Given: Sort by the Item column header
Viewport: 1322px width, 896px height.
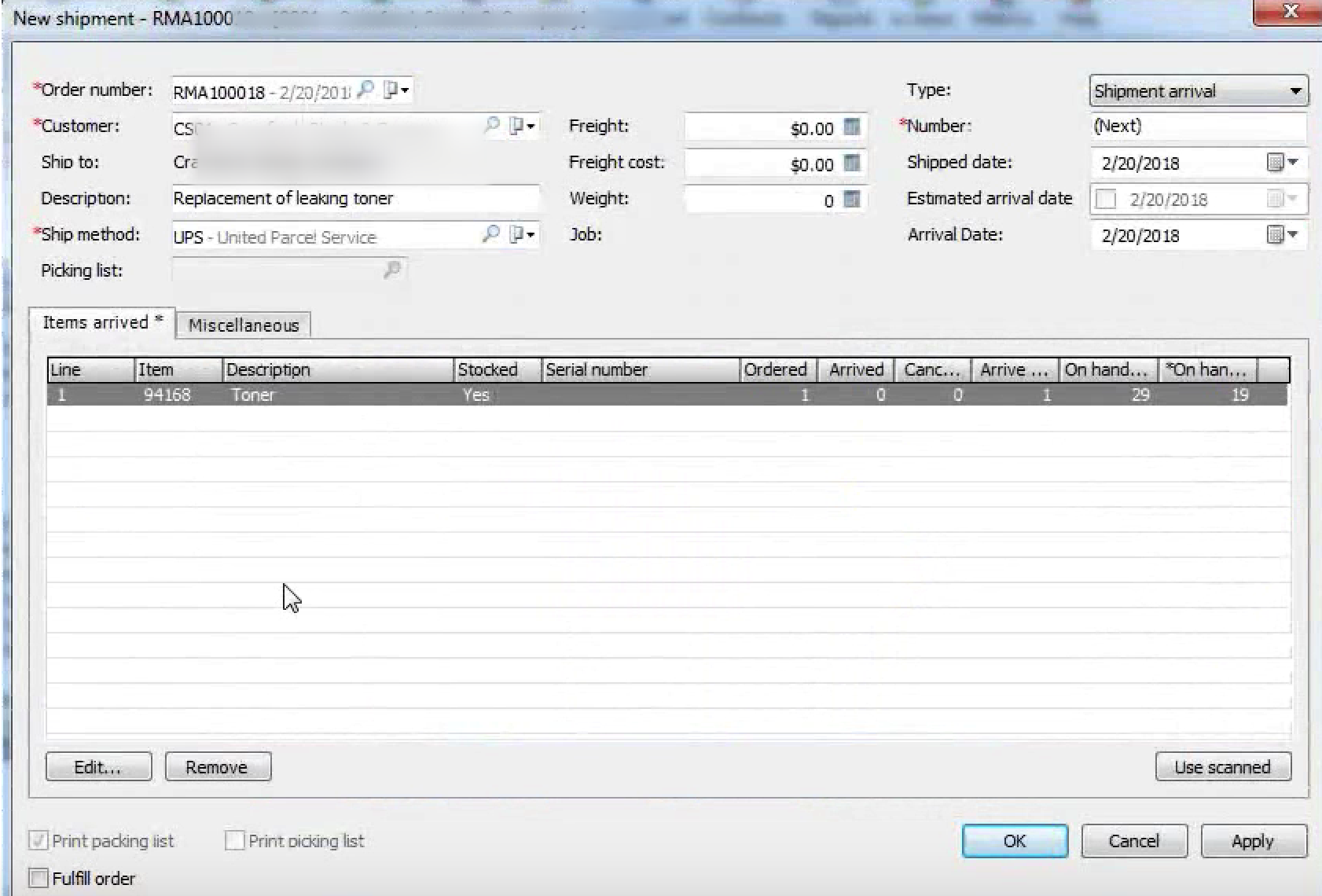Looking at the screenshot, I should tap(178, 370).
